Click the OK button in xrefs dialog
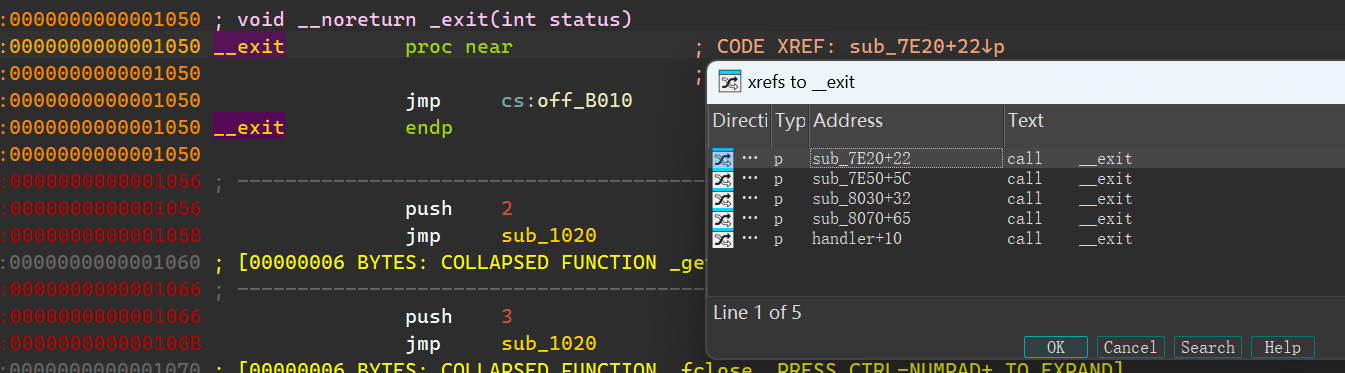This screenshot has height=373, width=1345. pyautogui.click(x=1055, y=347)
